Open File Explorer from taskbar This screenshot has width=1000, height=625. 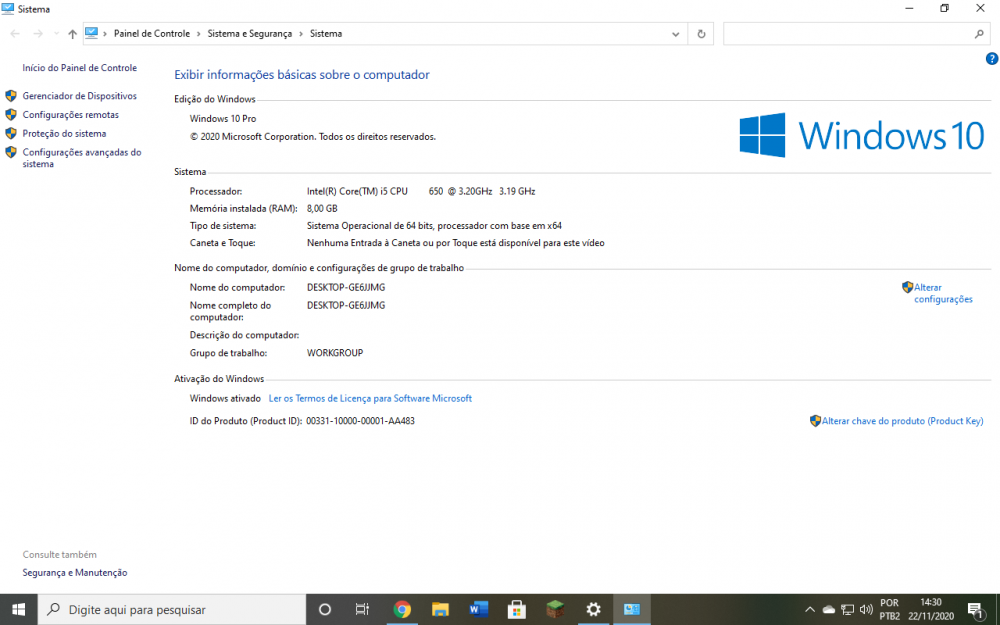[440, 609]
